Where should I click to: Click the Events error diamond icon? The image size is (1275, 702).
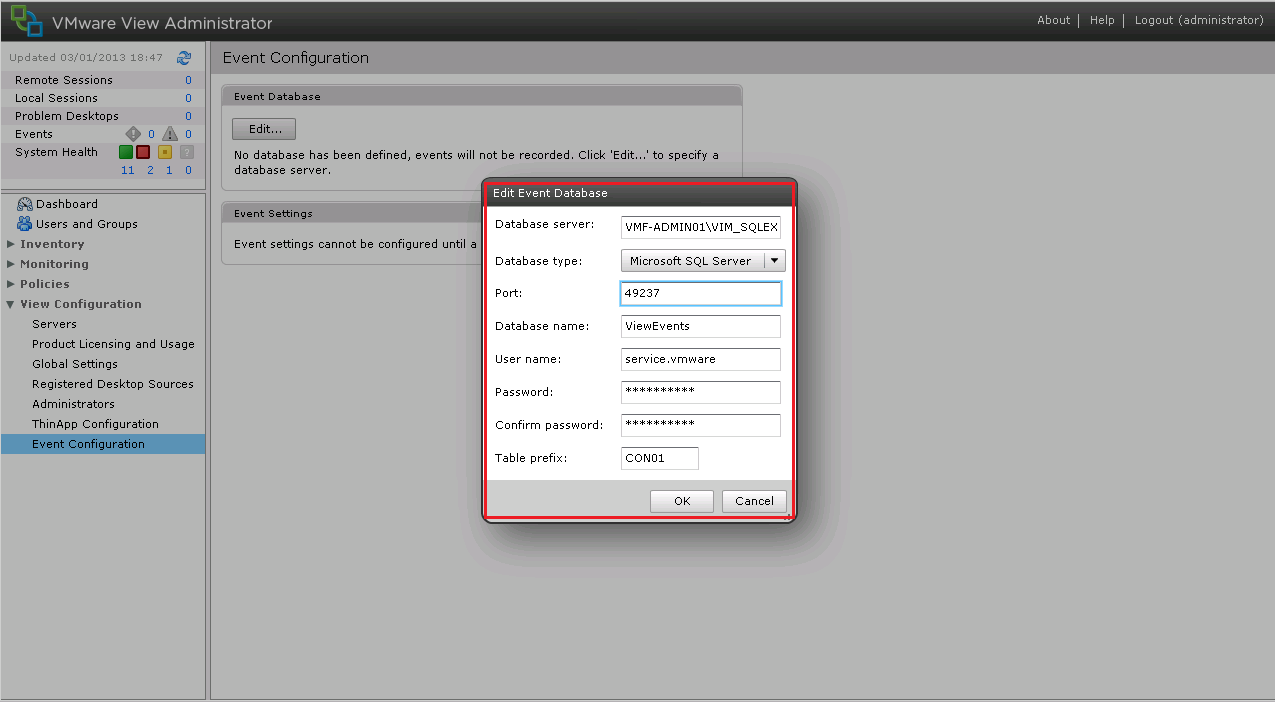[133, 133]
